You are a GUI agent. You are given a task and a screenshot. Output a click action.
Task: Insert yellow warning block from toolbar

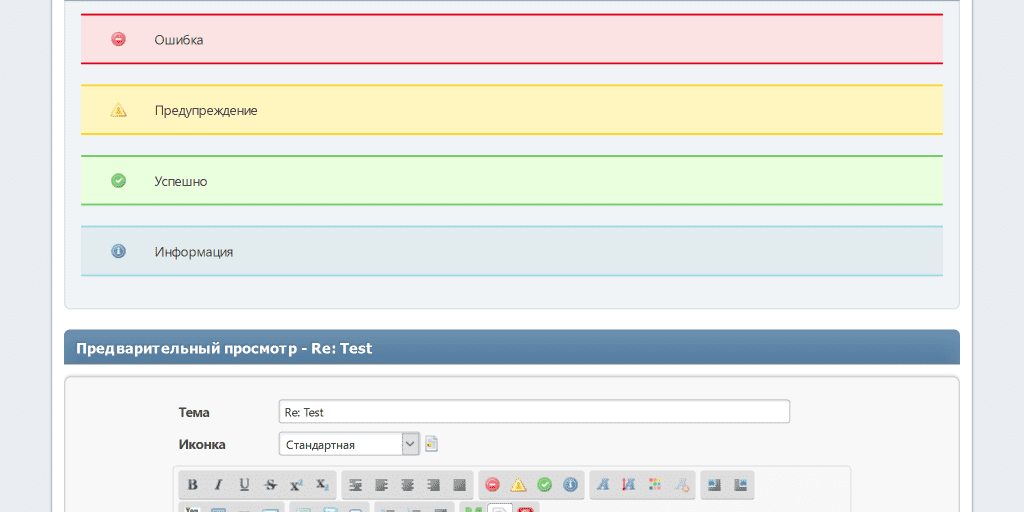tap(518, 485)
